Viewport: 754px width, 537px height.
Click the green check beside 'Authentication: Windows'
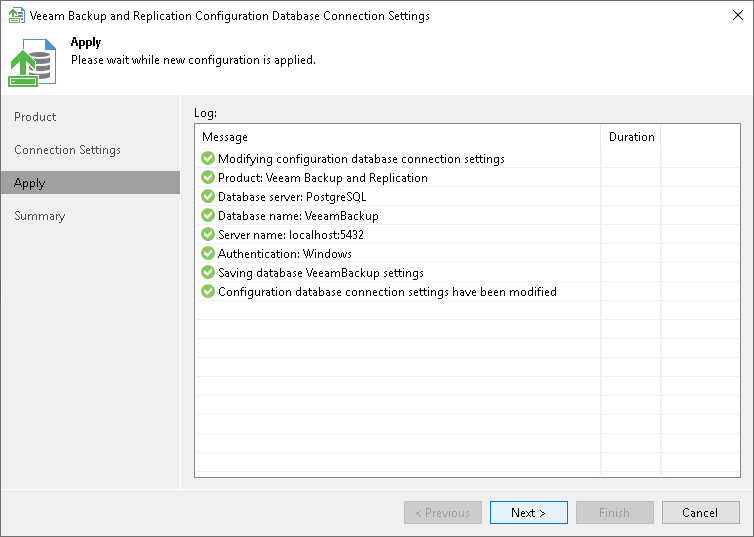click(208, 253)
